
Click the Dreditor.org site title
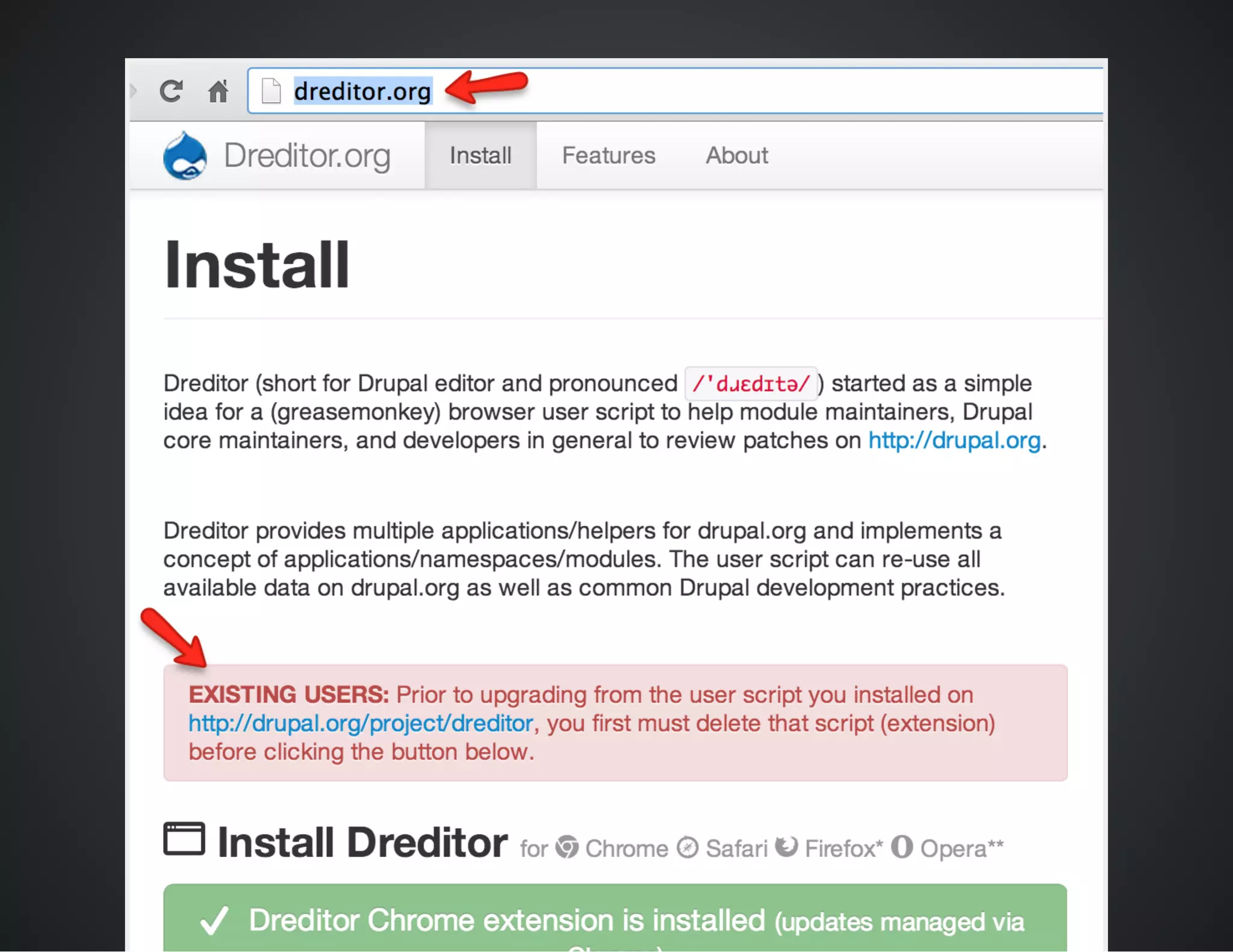[x=307, y=156]
